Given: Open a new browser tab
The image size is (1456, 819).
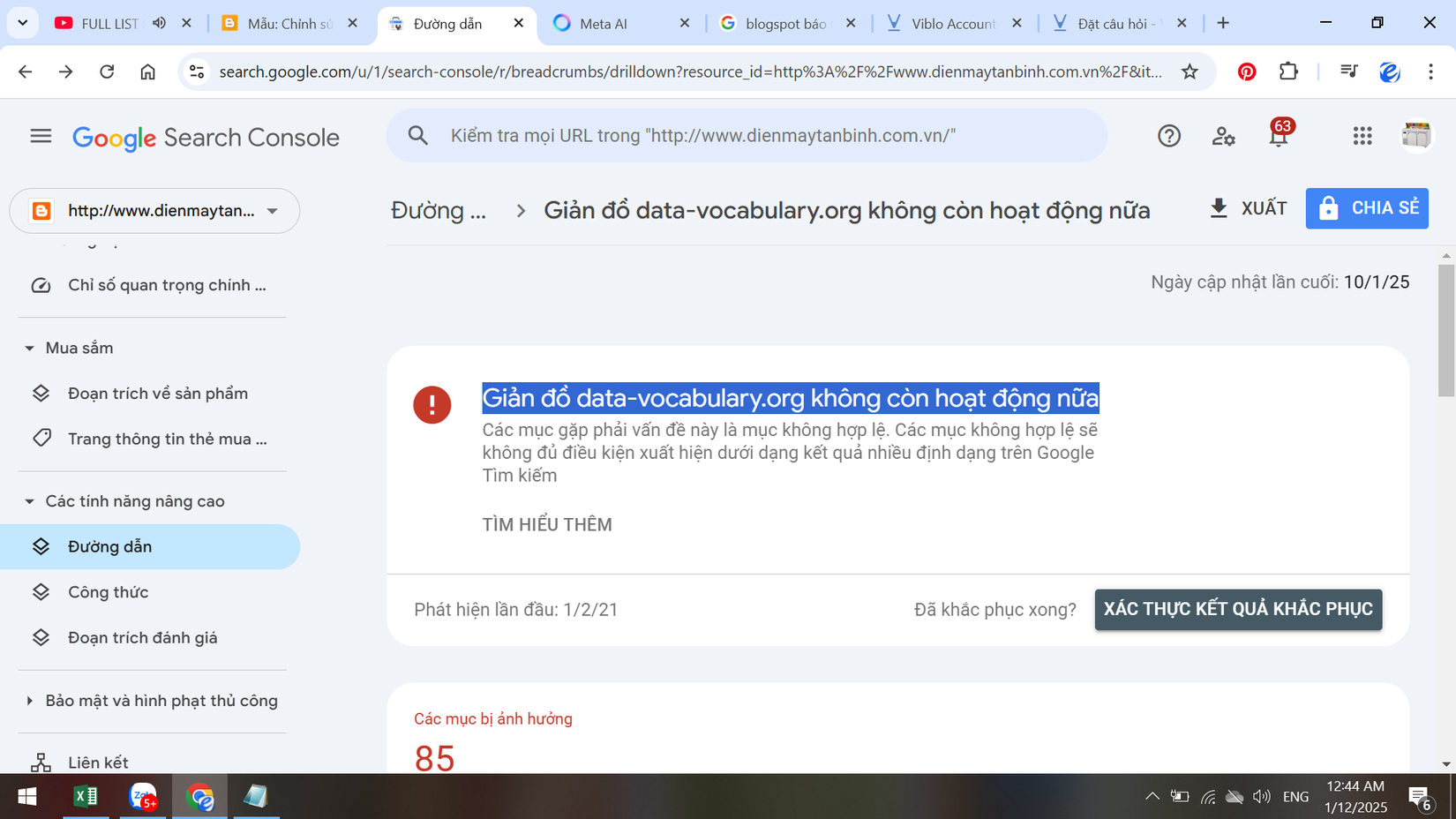Looking at the screenshot, I should (1223, 23).
